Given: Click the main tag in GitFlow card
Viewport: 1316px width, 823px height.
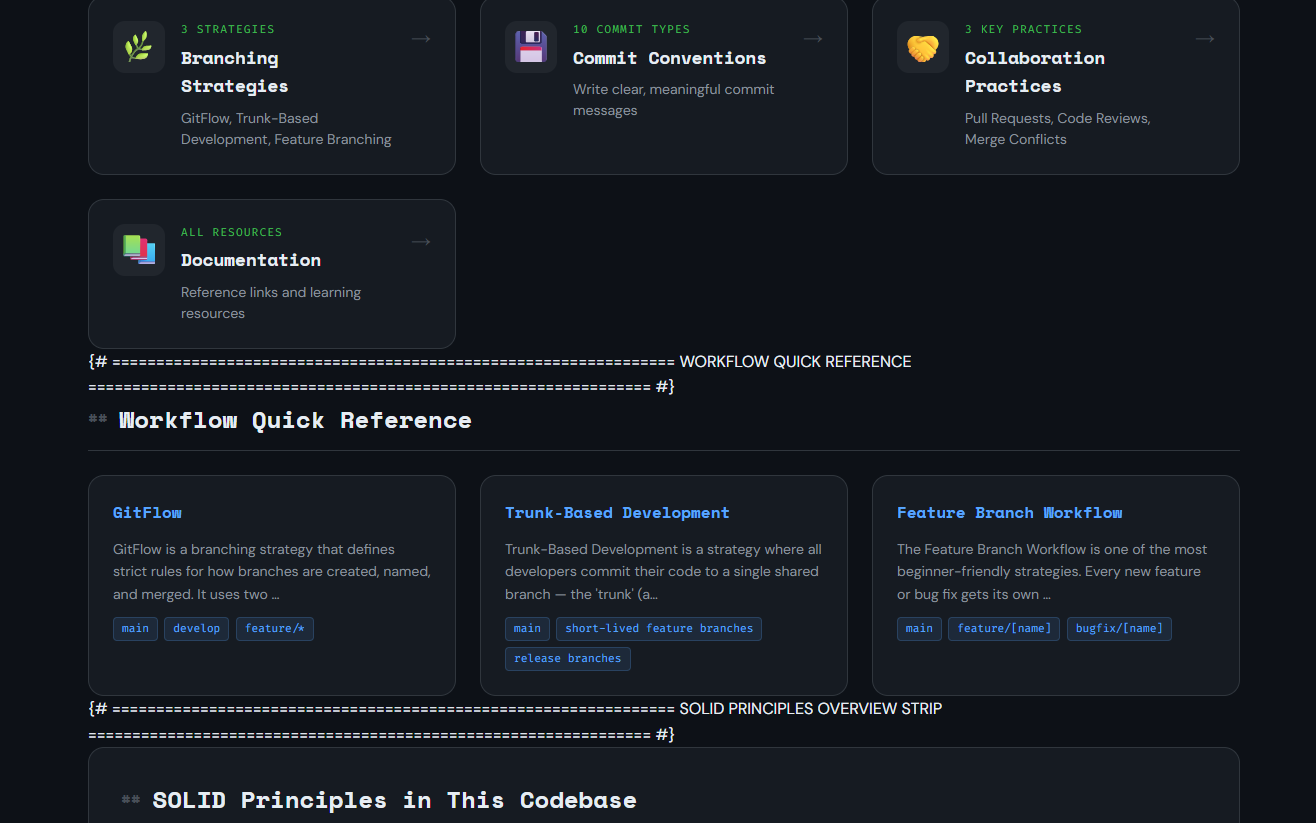Looking at the screenshot, I should click(135, 628).
